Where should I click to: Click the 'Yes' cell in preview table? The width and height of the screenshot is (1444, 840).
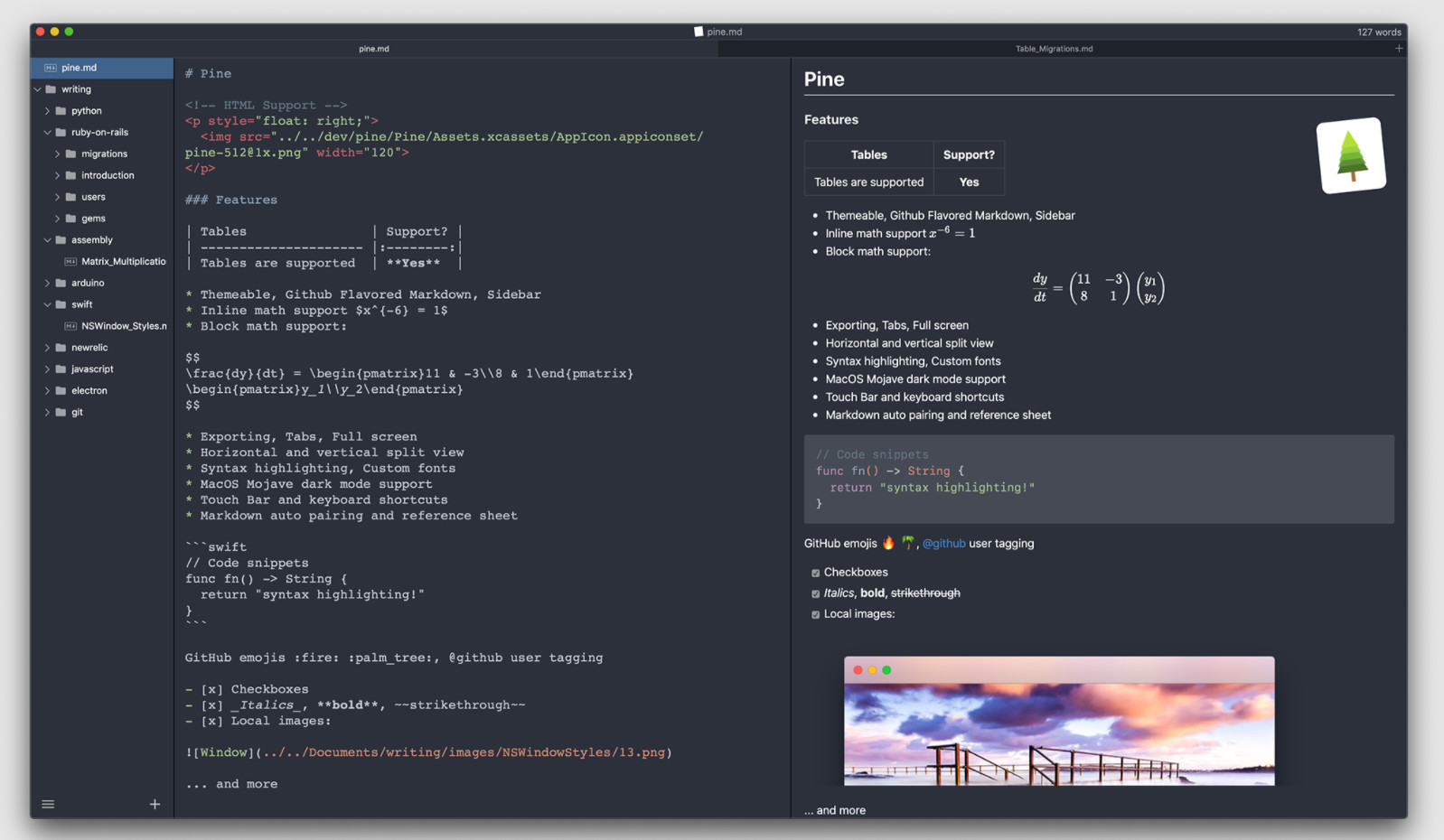coord(969,182)
